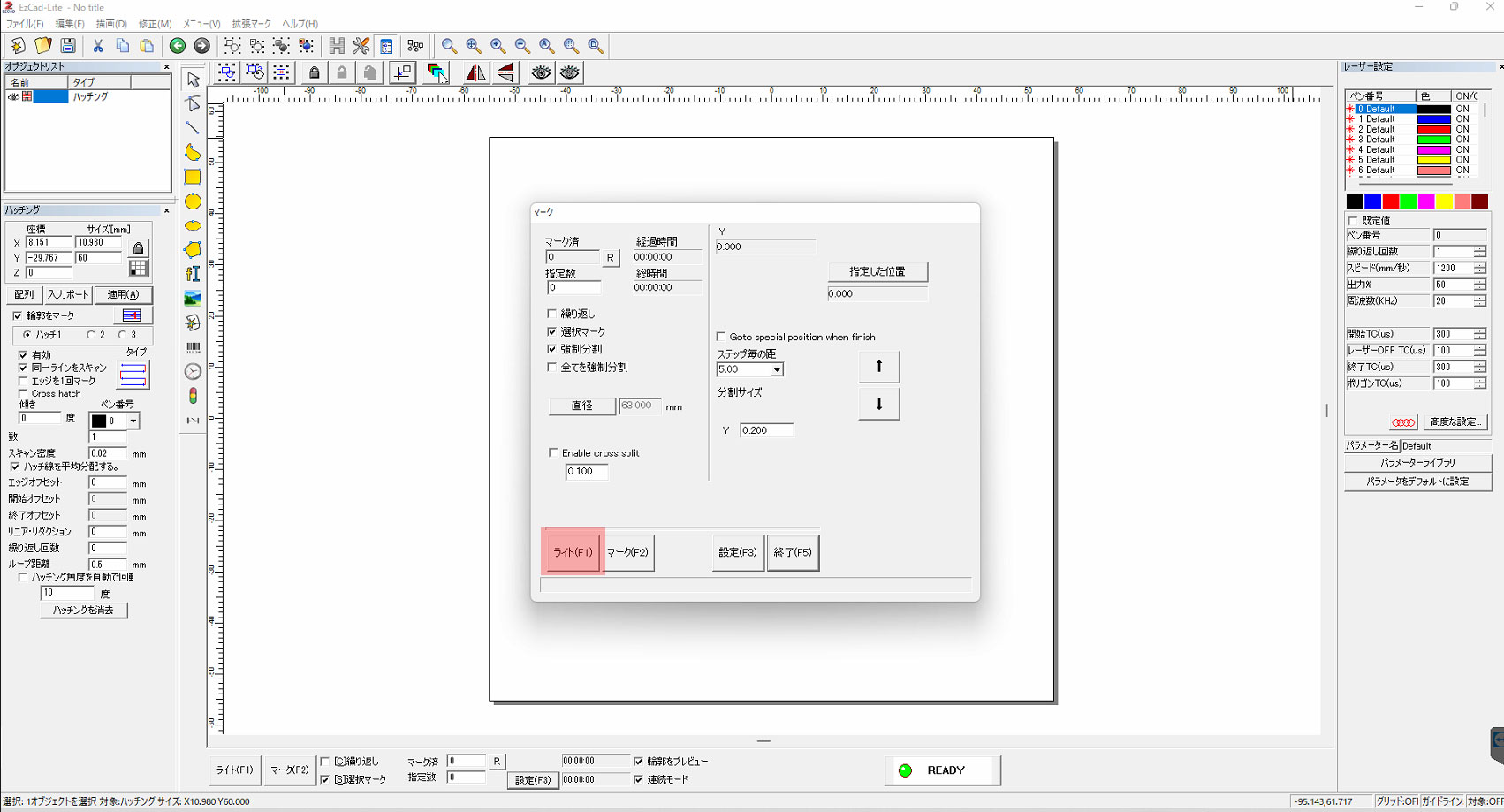The width and height of the screenshot is (1504, 812).
Task: Click the Y split size 0.200 field
Action: pyautogui.click(x=766, y=430)
